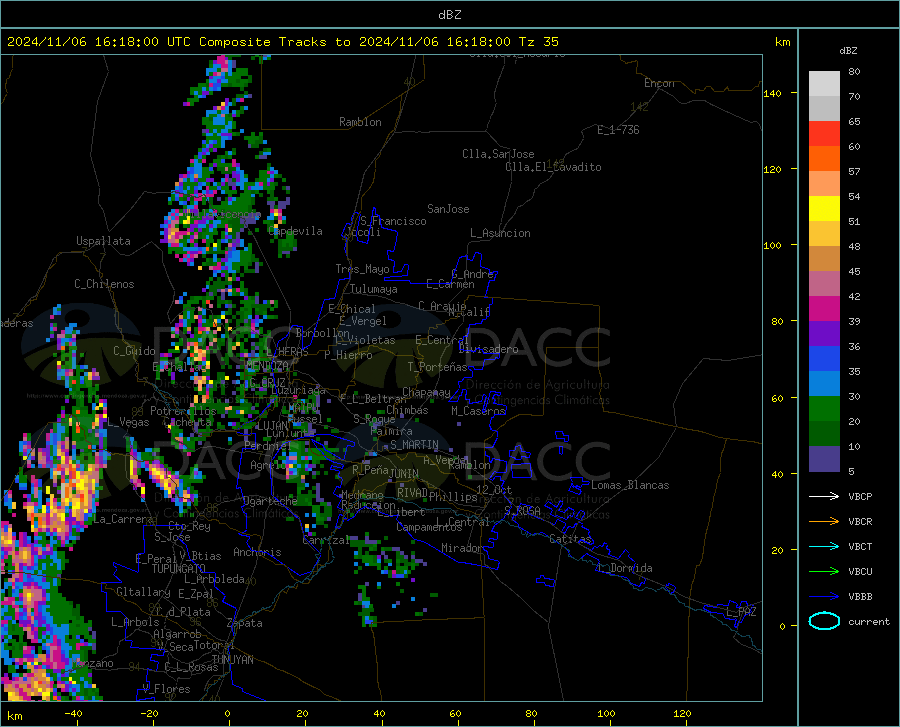This screenshot has height=727, width=900.
Task: Click the Catitas place label
Action: [570, 539]
